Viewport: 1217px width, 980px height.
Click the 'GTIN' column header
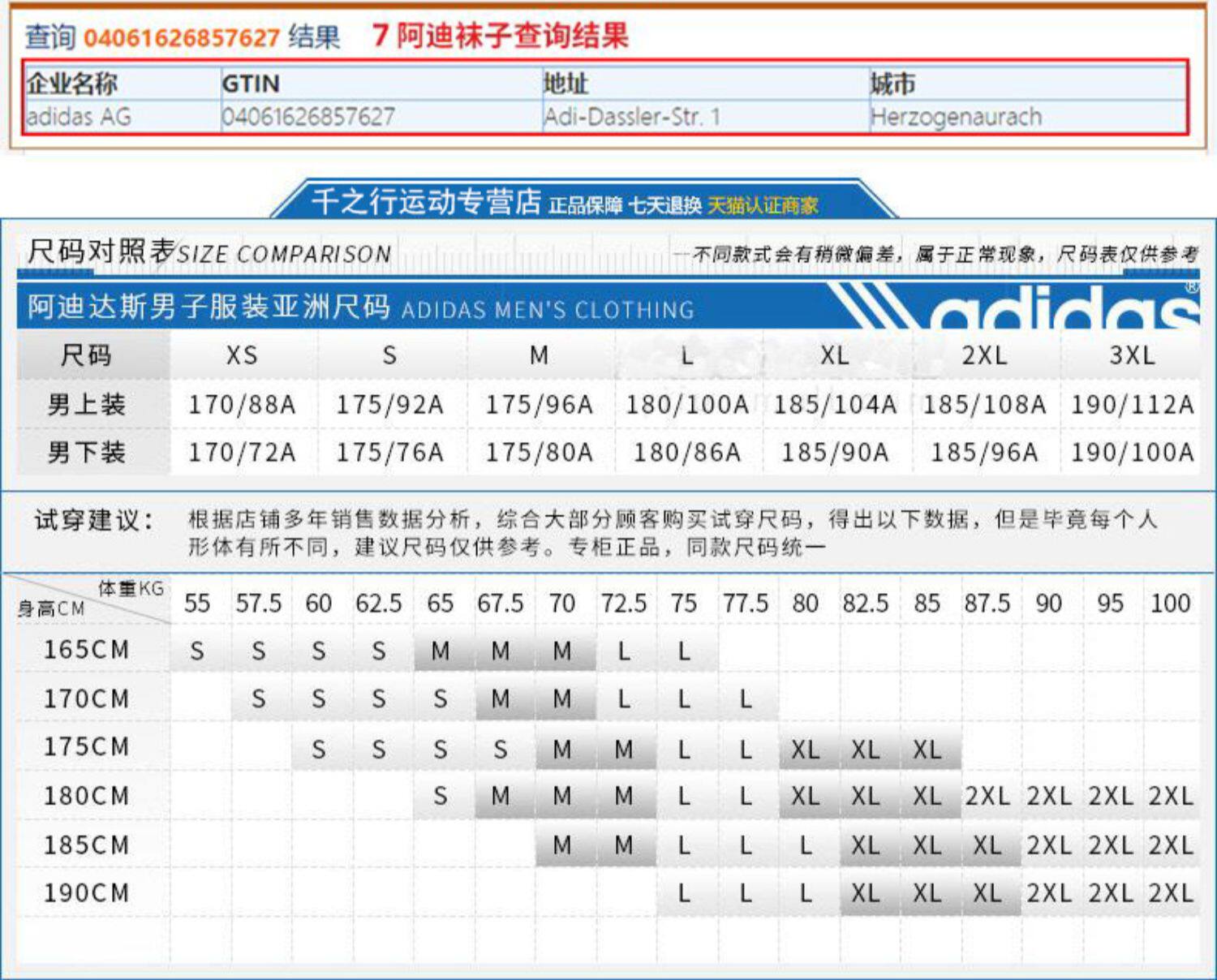point(251,84)
